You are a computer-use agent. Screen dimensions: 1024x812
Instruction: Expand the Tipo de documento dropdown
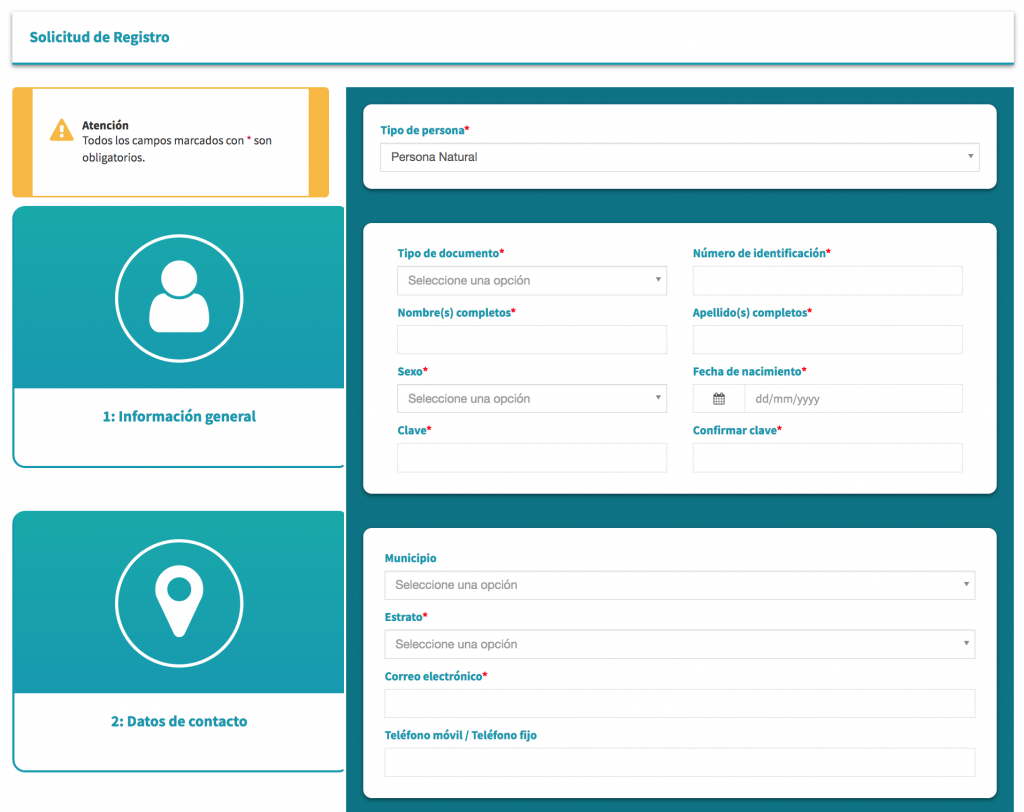pyautogui.click(x=531, y=281)
